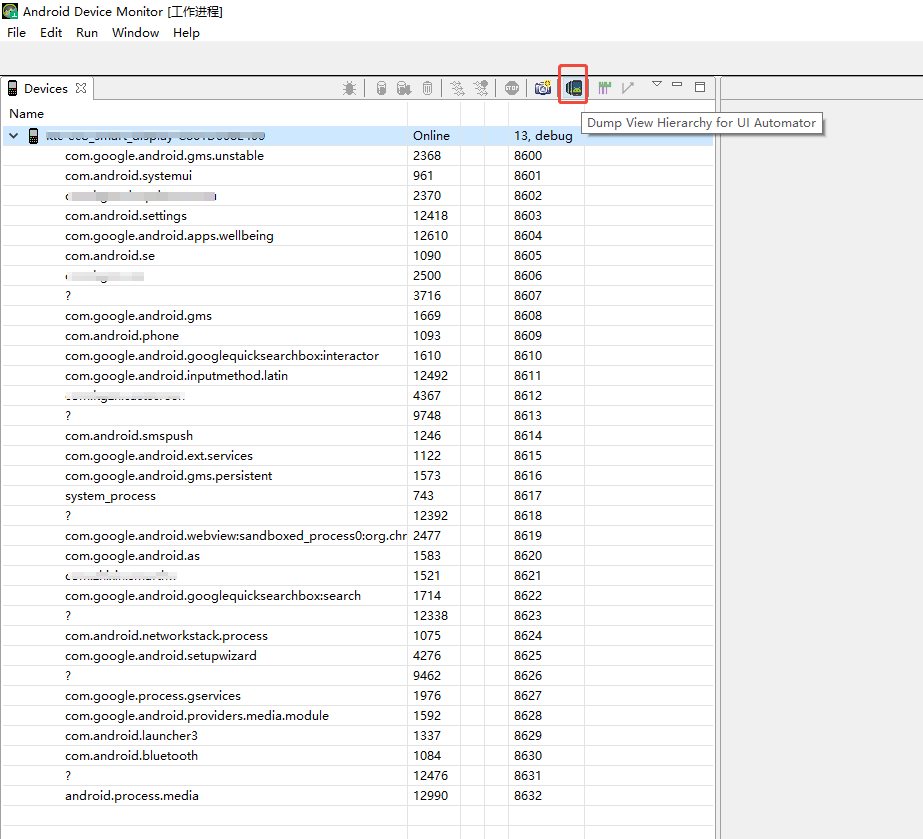Select process com.android.settings

[x=125, y=216]
